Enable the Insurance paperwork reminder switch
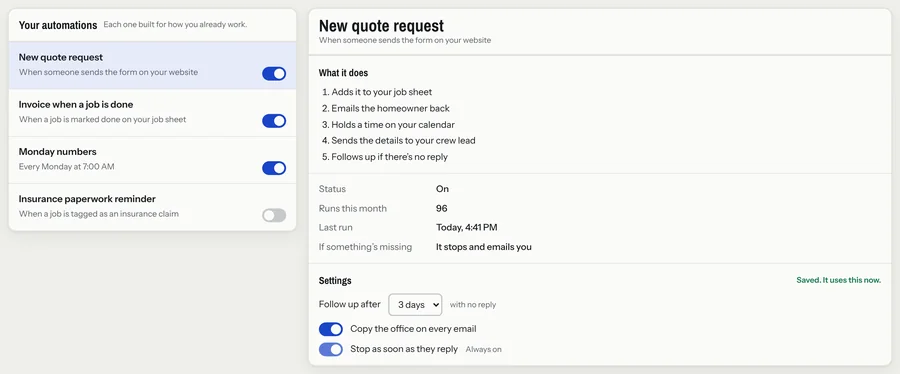 274,215
